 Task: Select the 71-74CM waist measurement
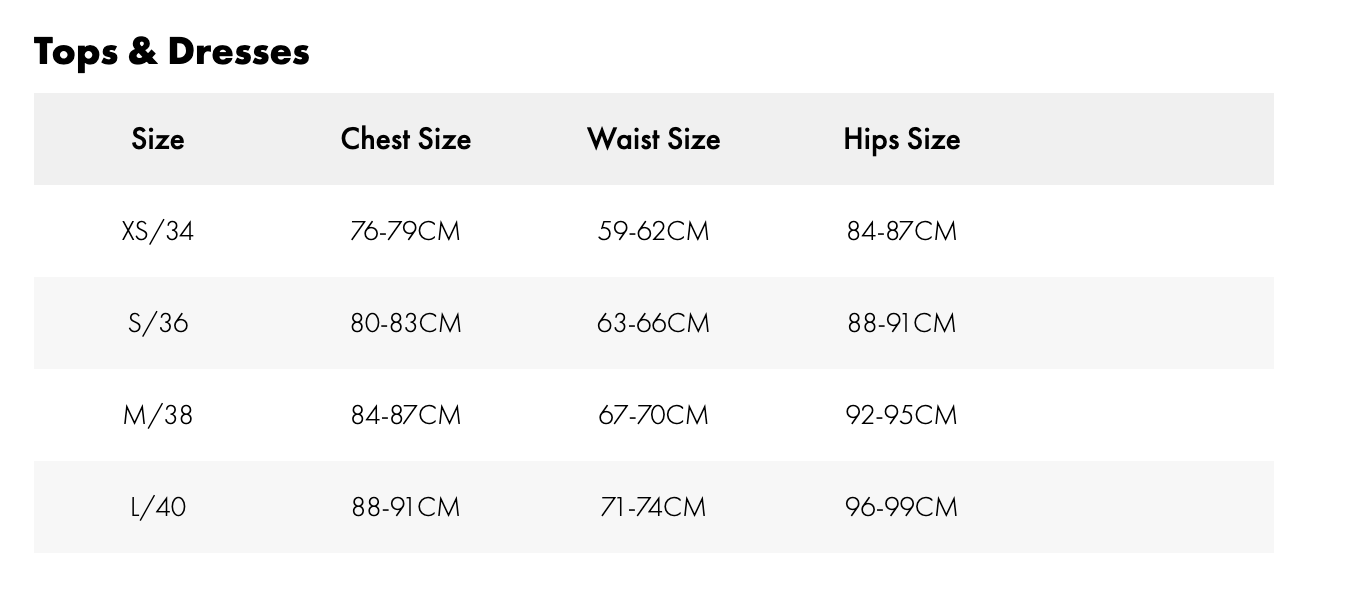point(653,507)
